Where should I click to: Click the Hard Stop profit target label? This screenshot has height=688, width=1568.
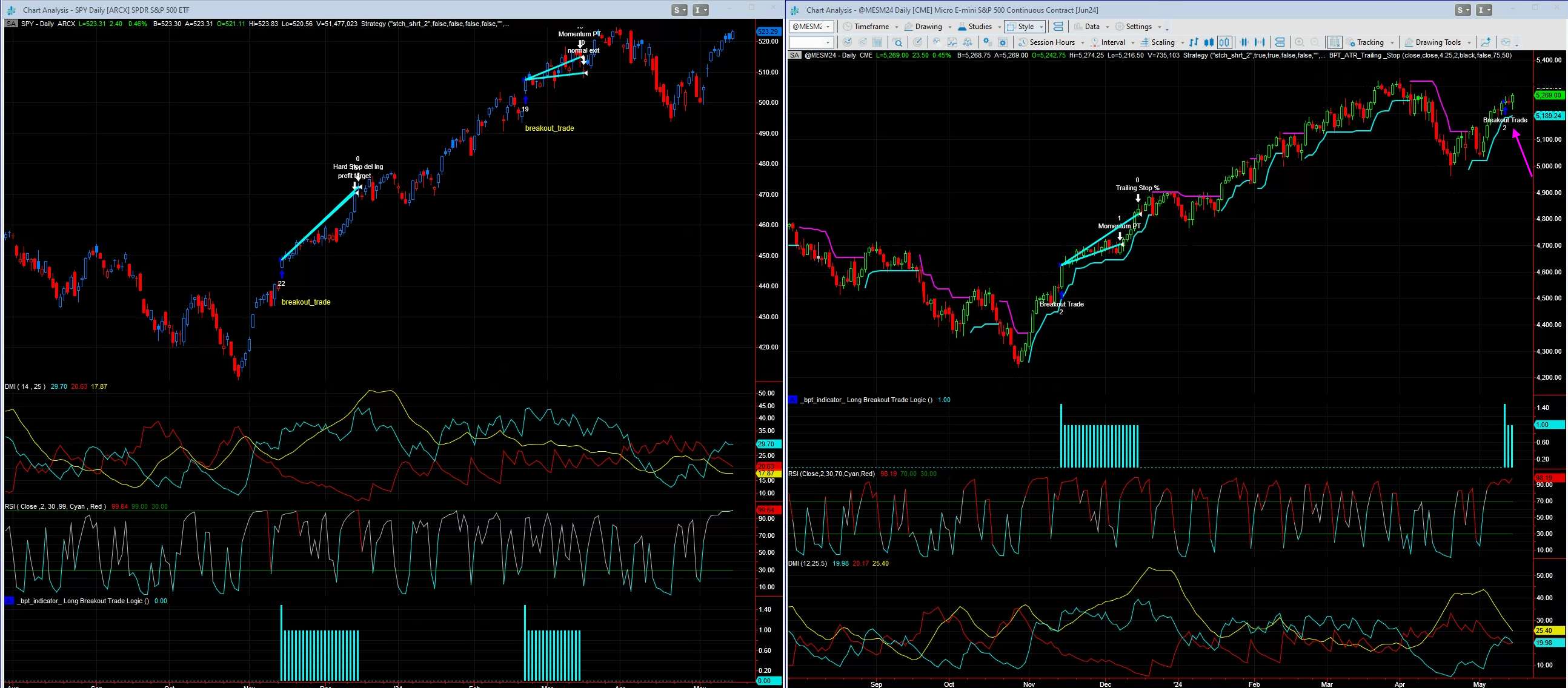tap(358, 171)
